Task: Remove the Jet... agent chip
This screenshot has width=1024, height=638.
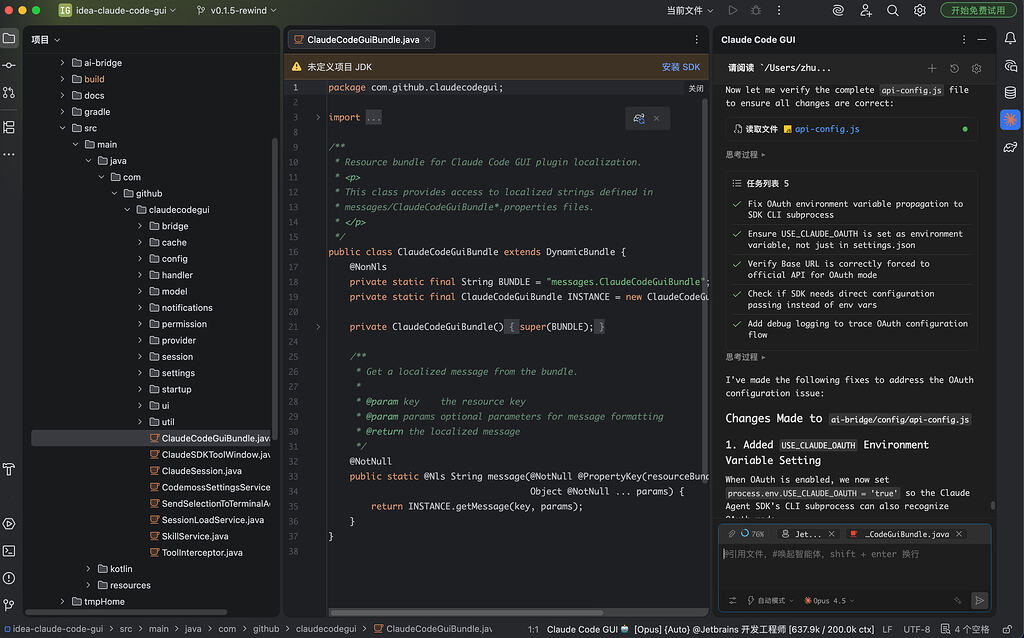Action: click(x=831, y=534)
